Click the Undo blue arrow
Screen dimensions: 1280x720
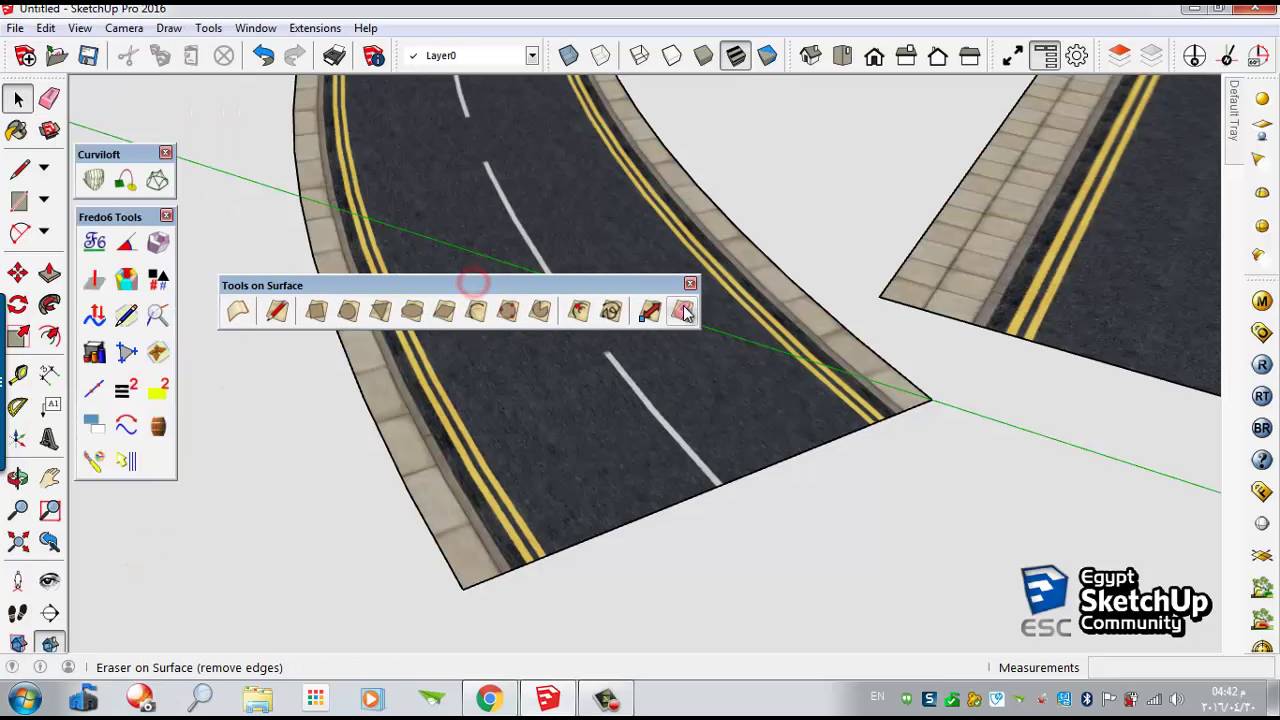[263, 56]
